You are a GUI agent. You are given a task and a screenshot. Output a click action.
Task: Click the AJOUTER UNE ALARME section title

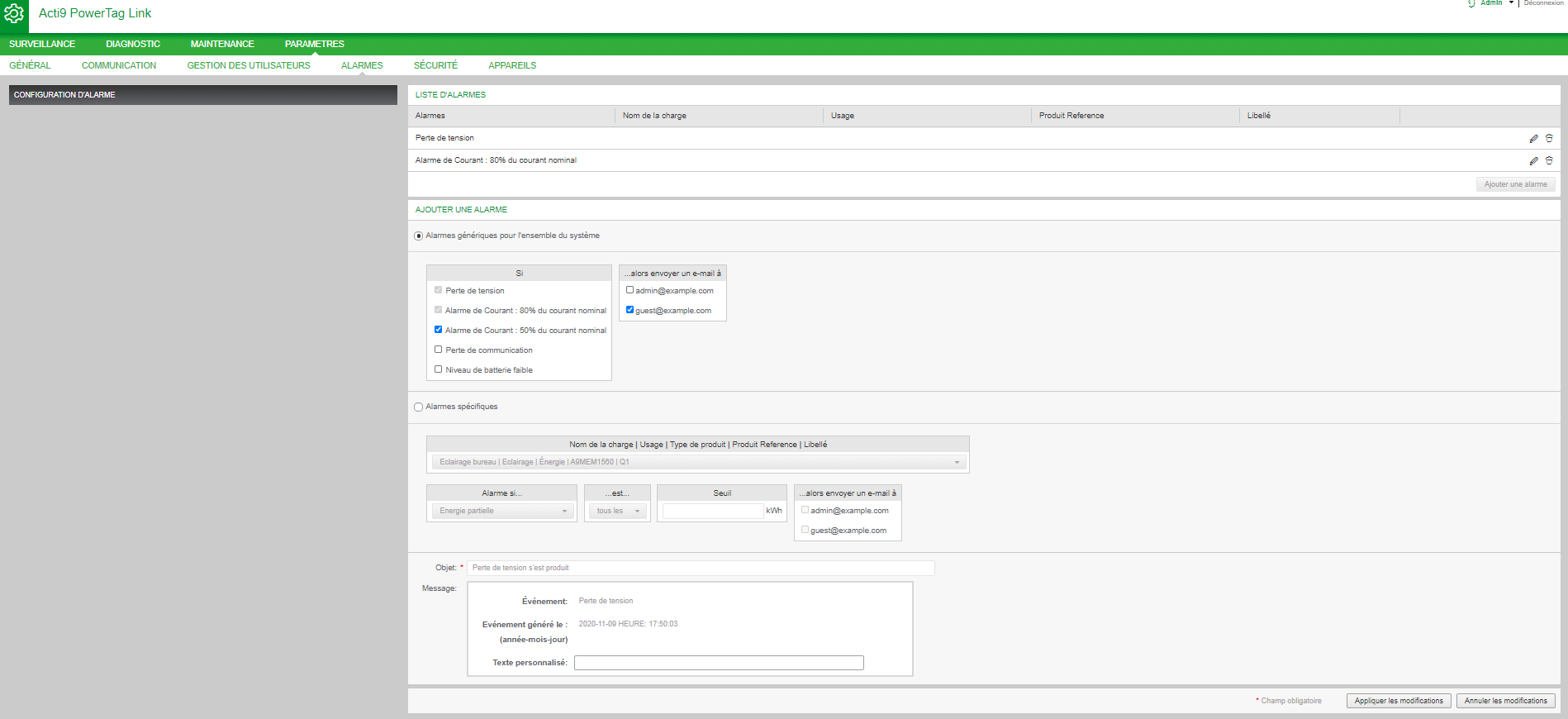tap(461, 210)
